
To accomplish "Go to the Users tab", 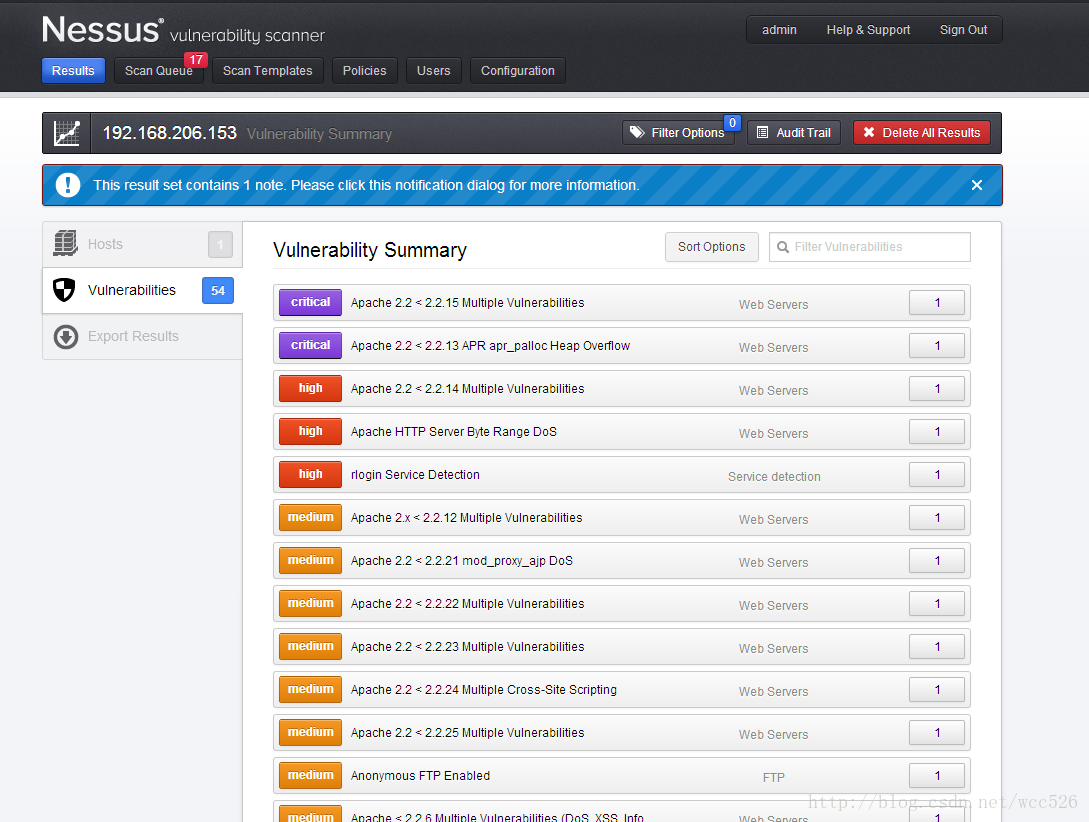I will (x=433, y=71).
